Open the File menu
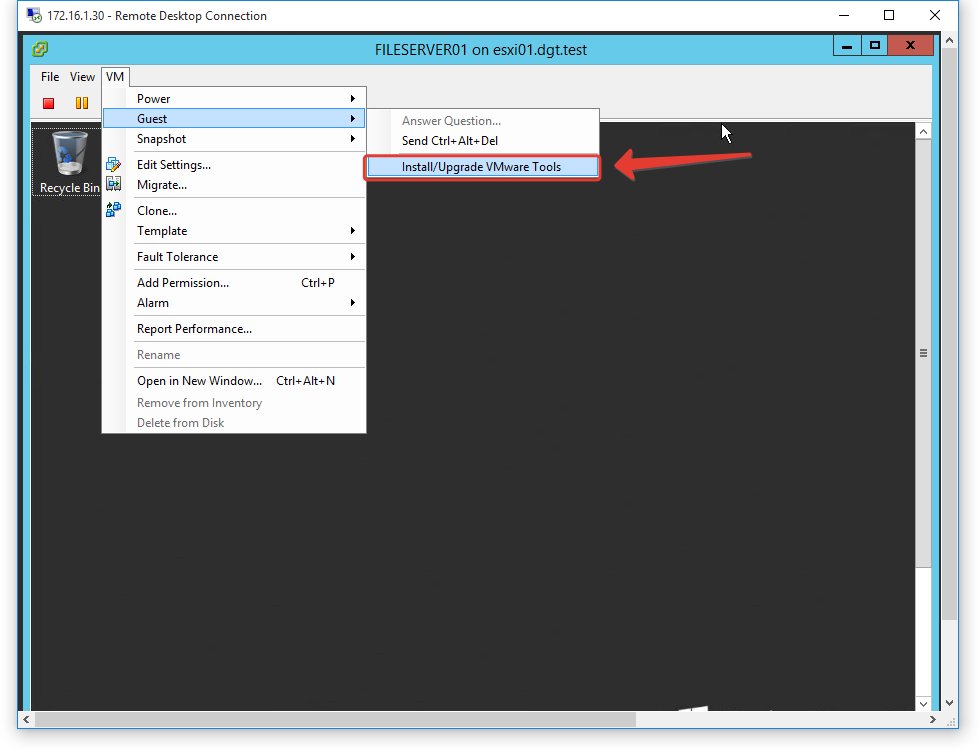The image size is (980, 751). 50,77
